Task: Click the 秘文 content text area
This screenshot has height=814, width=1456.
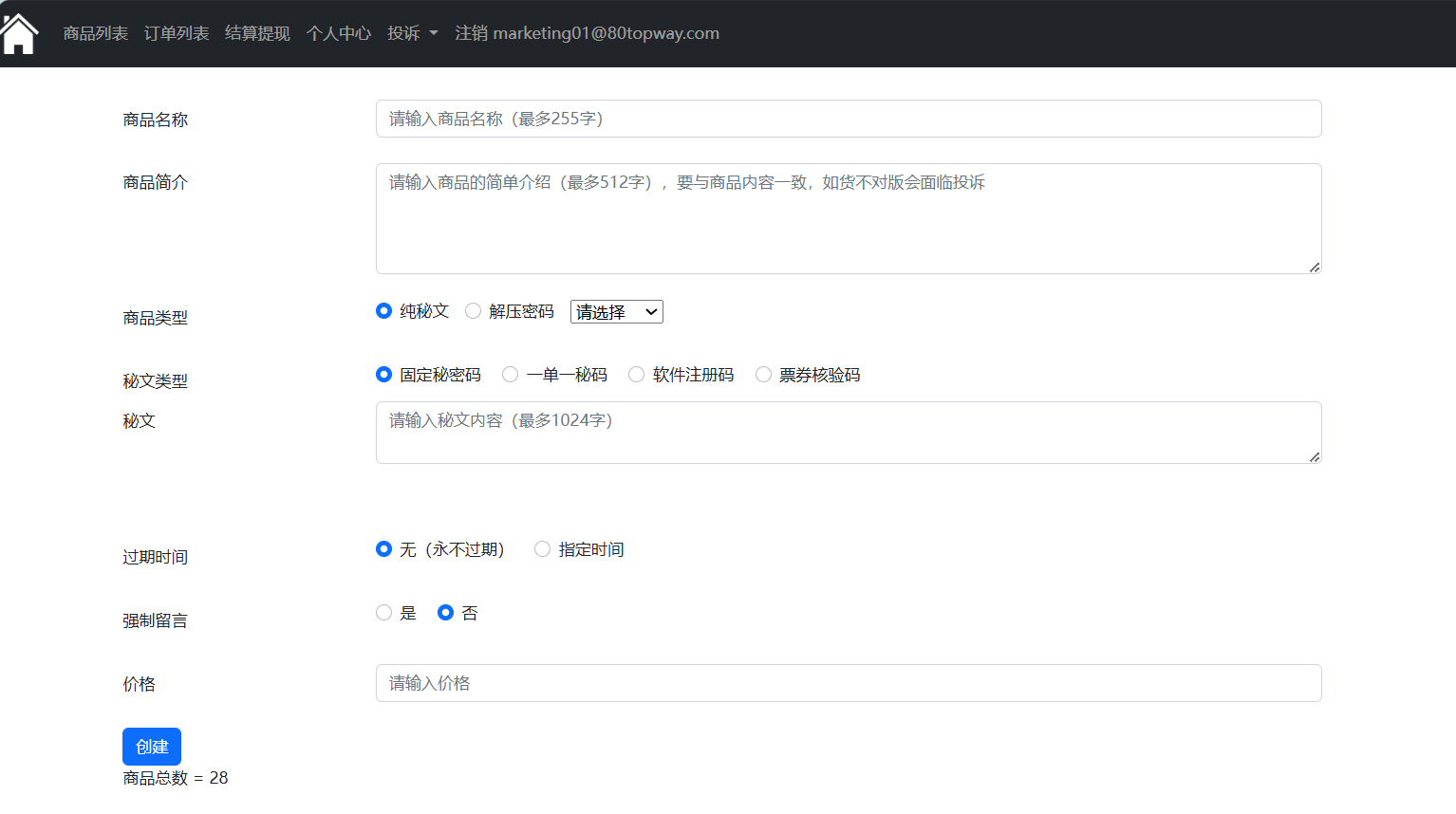Action: click(x=848, y=433)
